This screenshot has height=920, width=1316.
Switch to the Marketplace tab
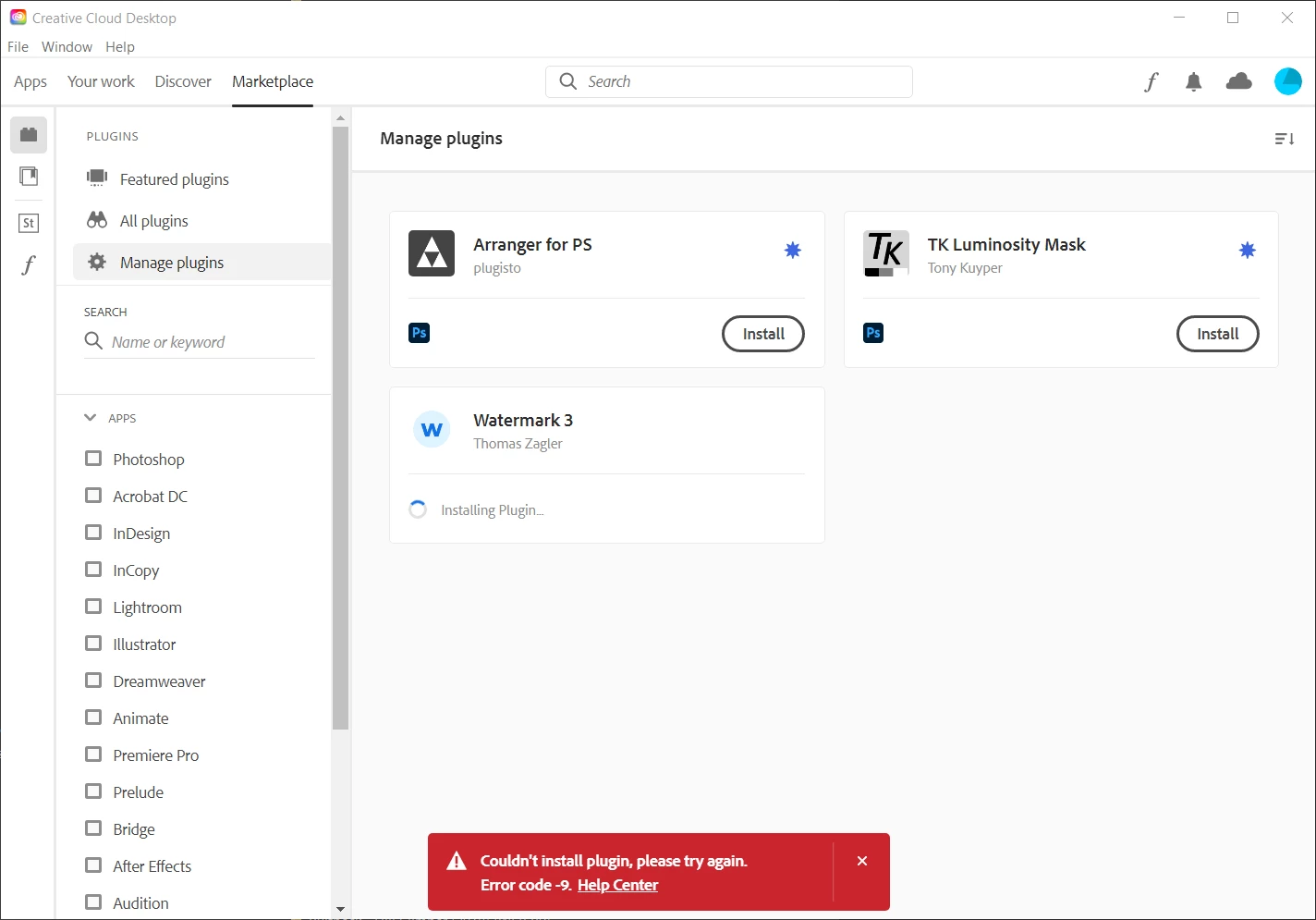(x=273, y=81)
